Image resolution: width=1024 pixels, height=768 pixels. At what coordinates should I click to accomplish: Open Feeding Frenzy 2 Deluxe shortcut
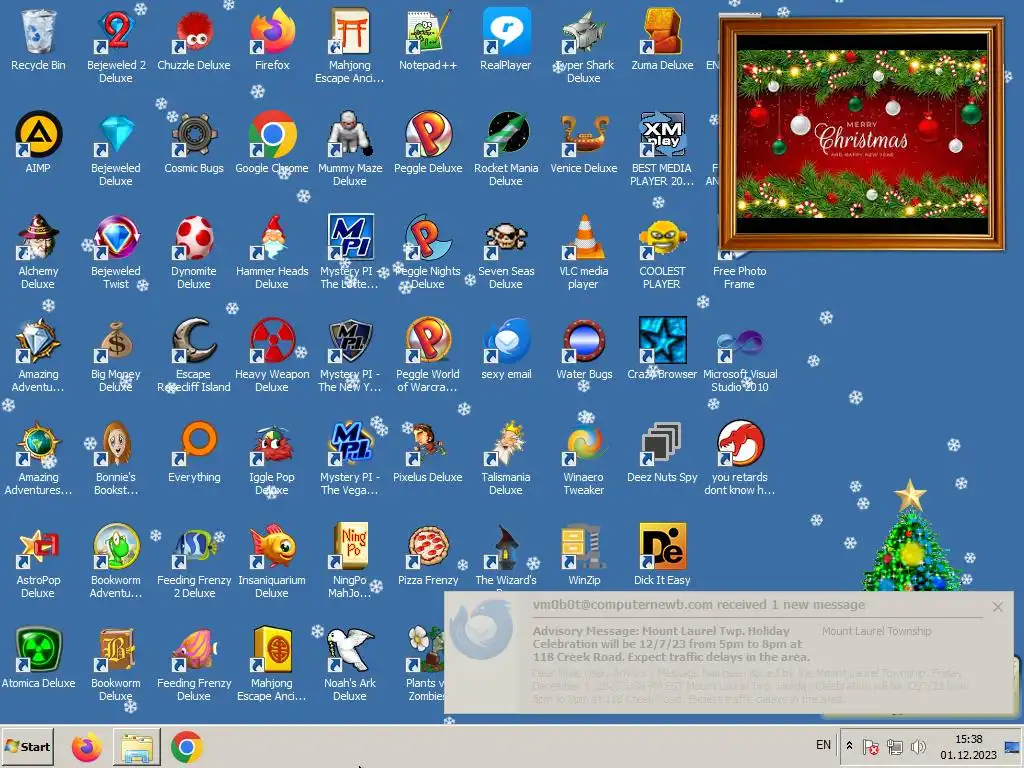pos(194,546)
